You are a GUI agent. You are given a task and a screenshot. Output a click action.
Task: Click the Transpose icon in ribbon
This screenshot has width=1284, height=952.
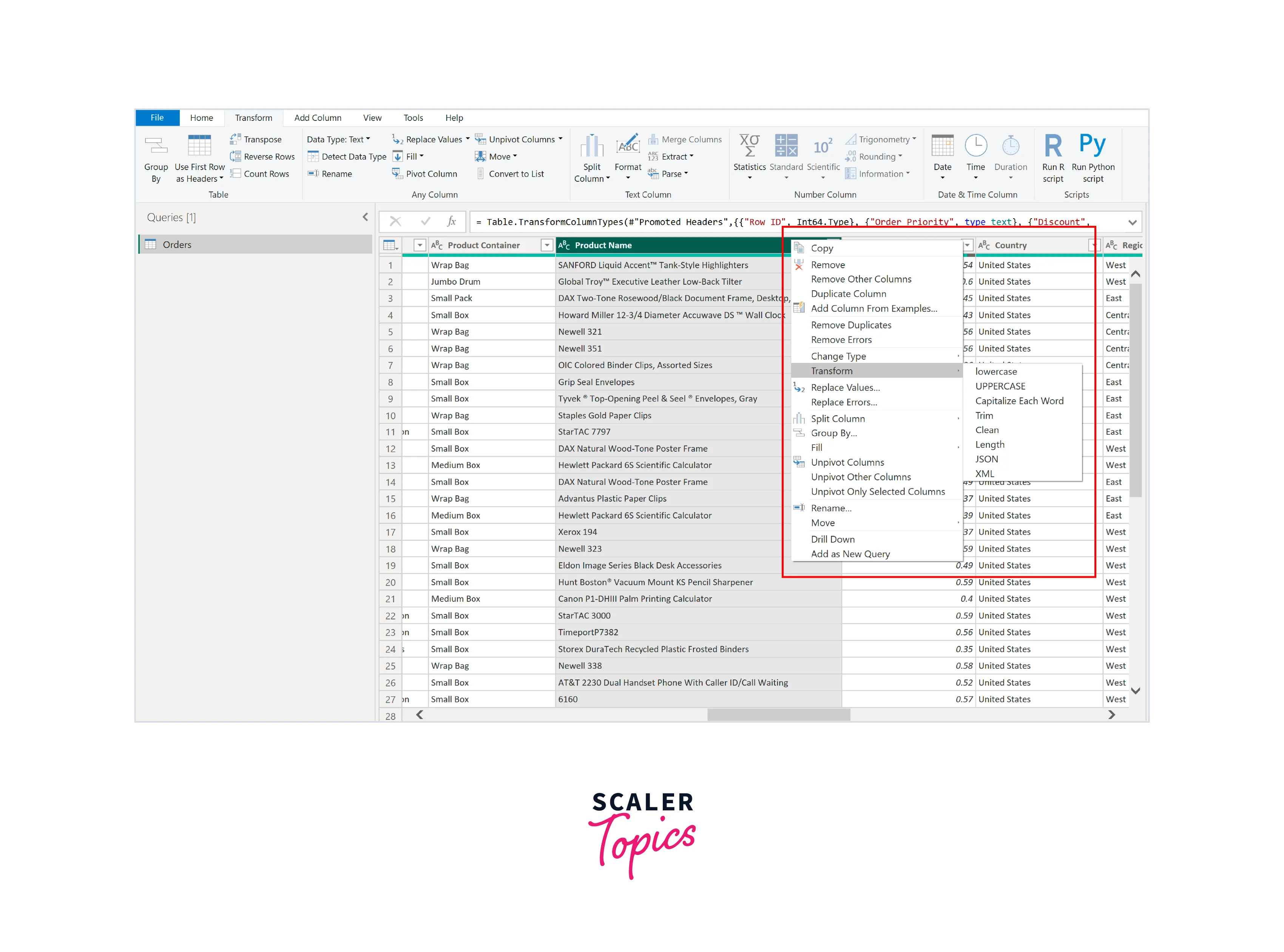[235, 139]
